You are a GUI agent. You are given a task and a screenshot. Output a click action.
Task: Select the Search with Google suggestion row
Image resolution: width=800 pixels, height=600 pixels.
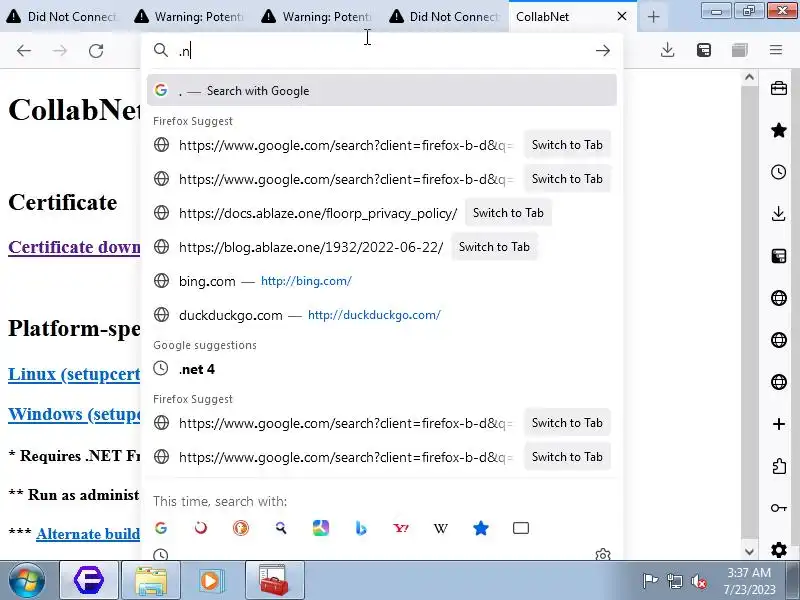(x=382, y=90)
